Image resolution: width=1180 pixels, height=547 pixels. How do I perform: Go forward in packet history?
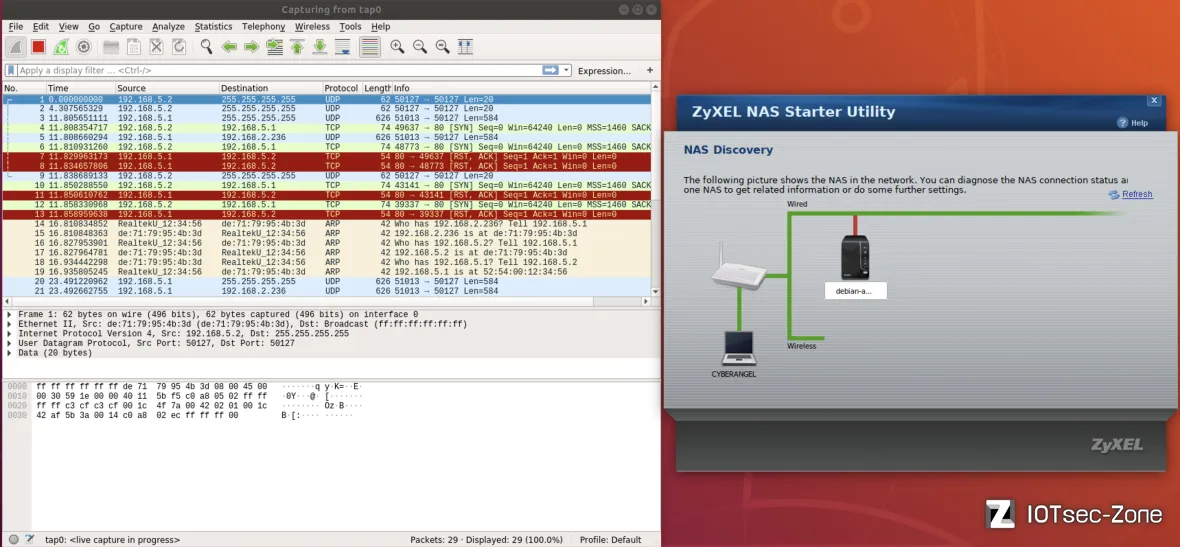pos(251,47)
